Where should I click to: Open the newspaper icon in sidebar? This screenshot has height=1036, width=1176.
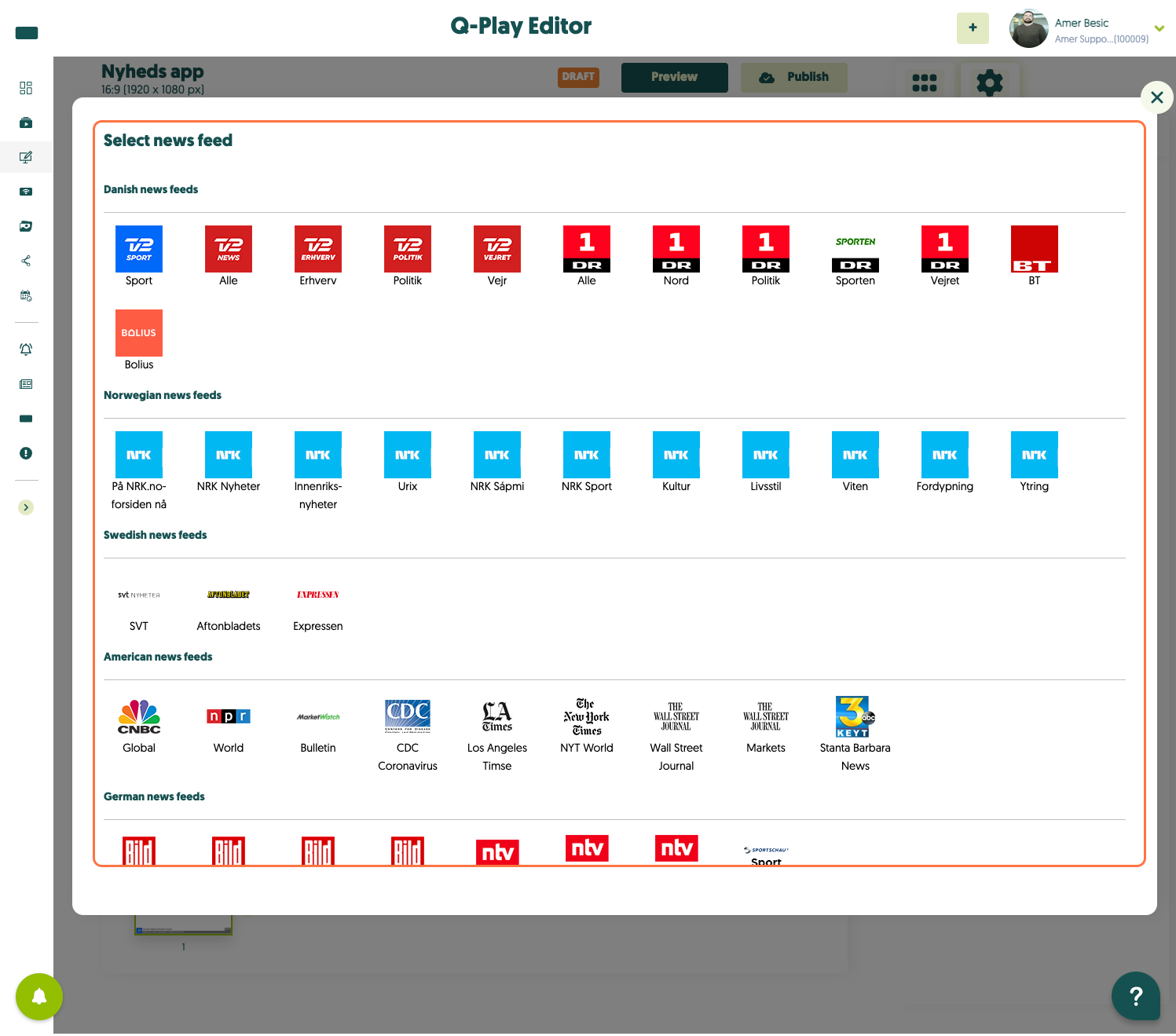point(26,384)
